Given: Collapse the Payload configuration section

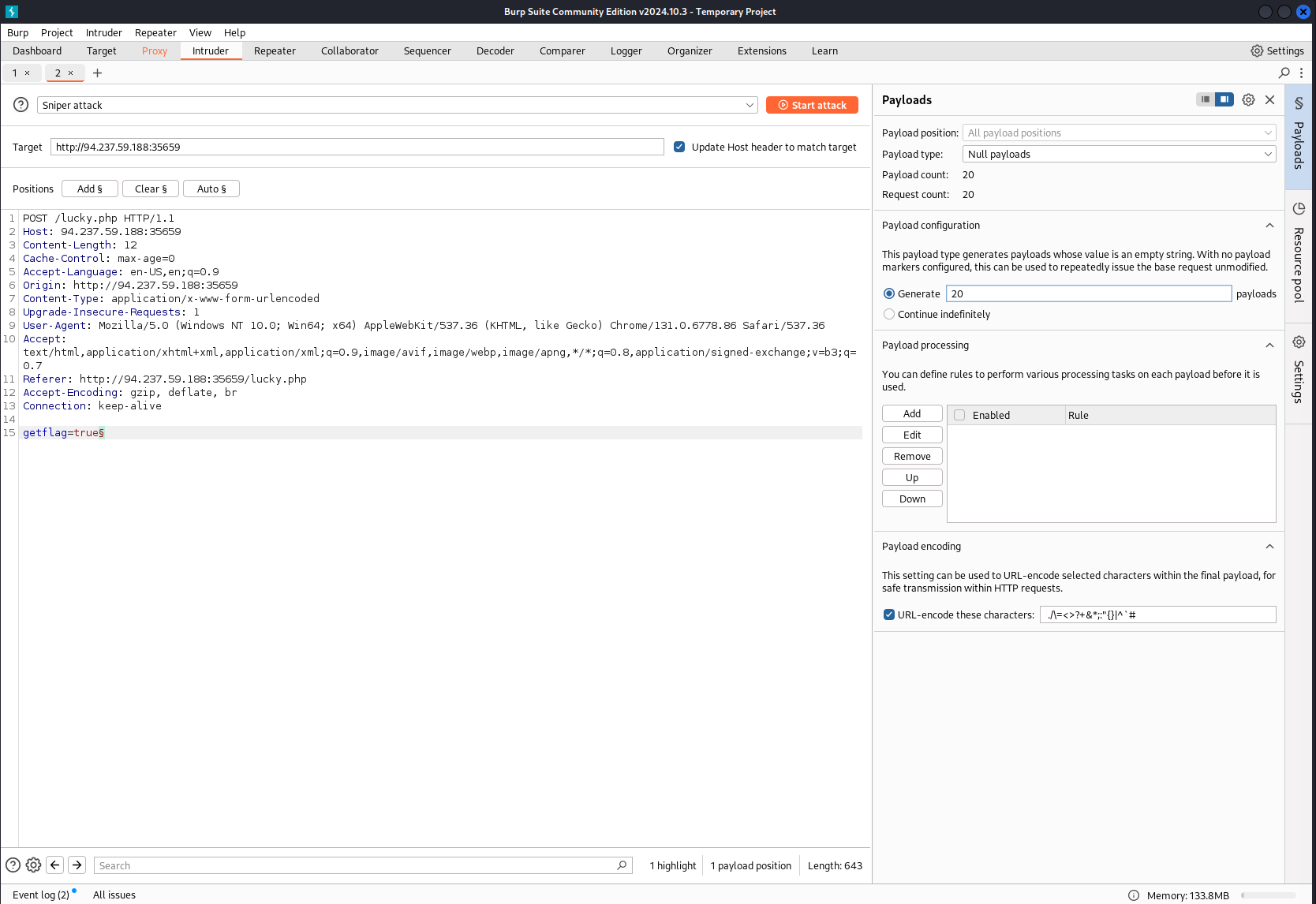Looking at the screenshot, I should click(1269, 226).
